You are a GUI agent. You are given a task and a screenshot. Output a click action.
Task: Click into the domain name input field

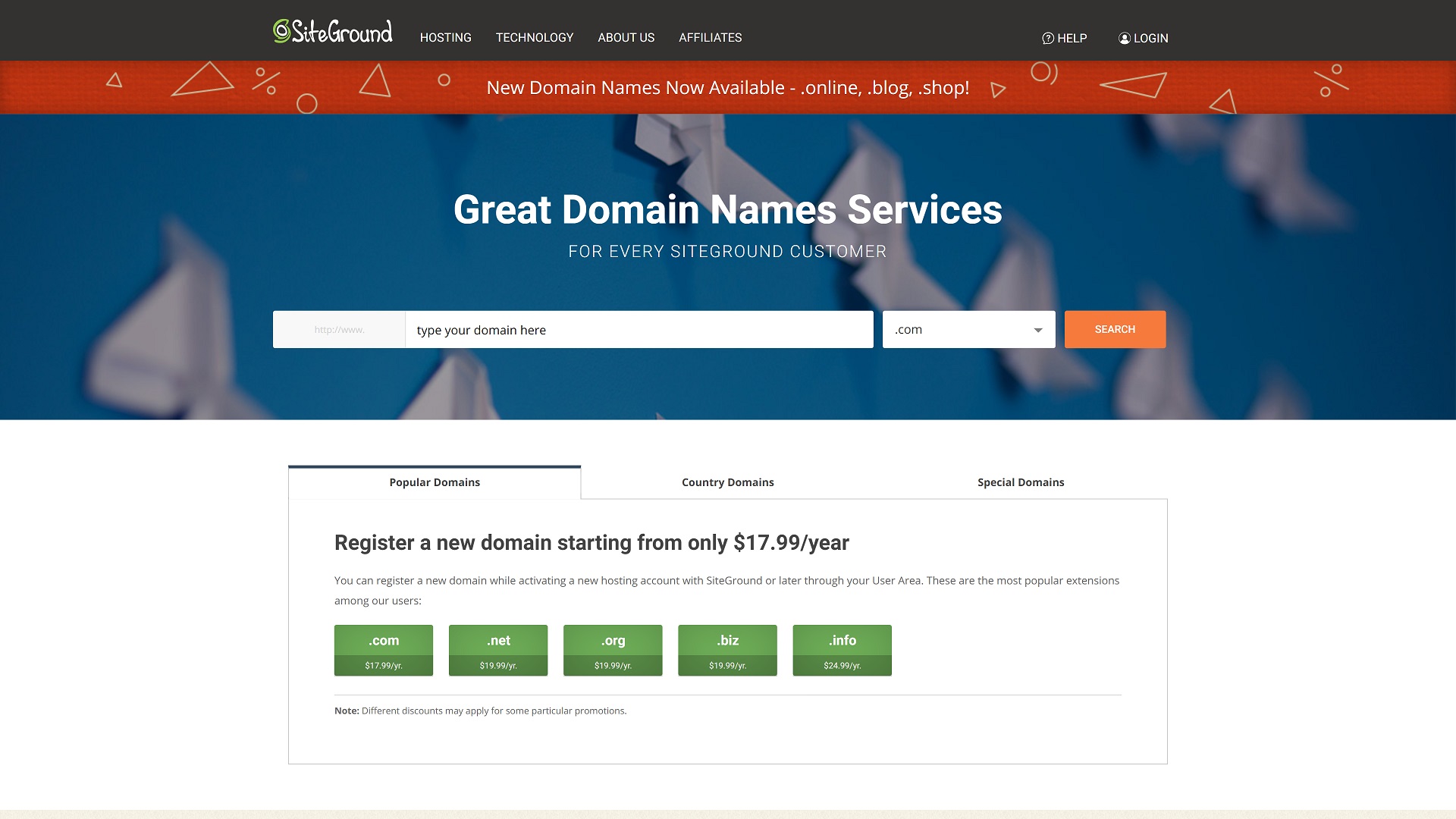click(x=639, y=330)
